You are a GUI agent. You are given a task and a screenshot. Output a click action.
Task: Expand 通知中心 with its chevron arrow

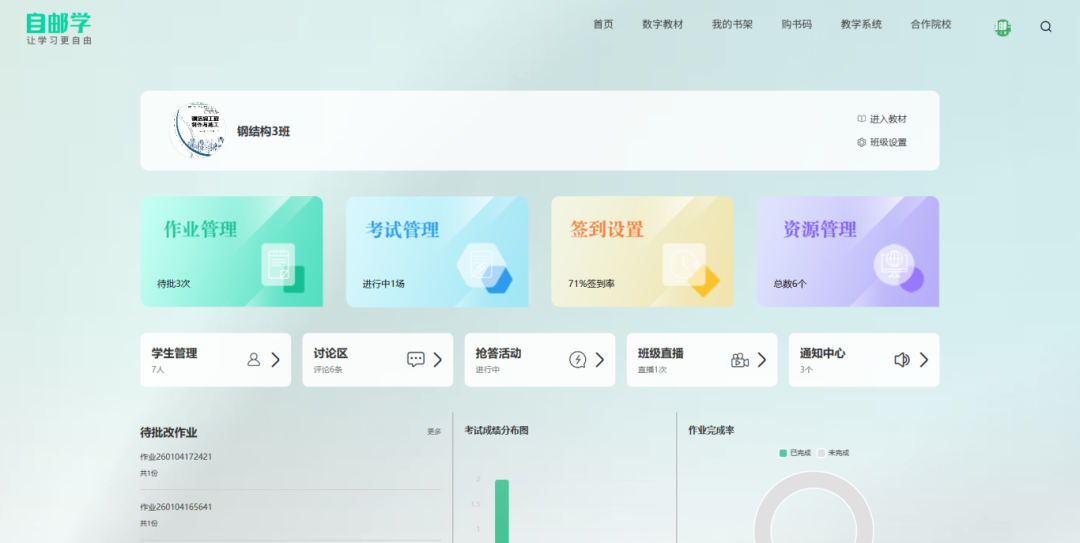click(924, 360)
